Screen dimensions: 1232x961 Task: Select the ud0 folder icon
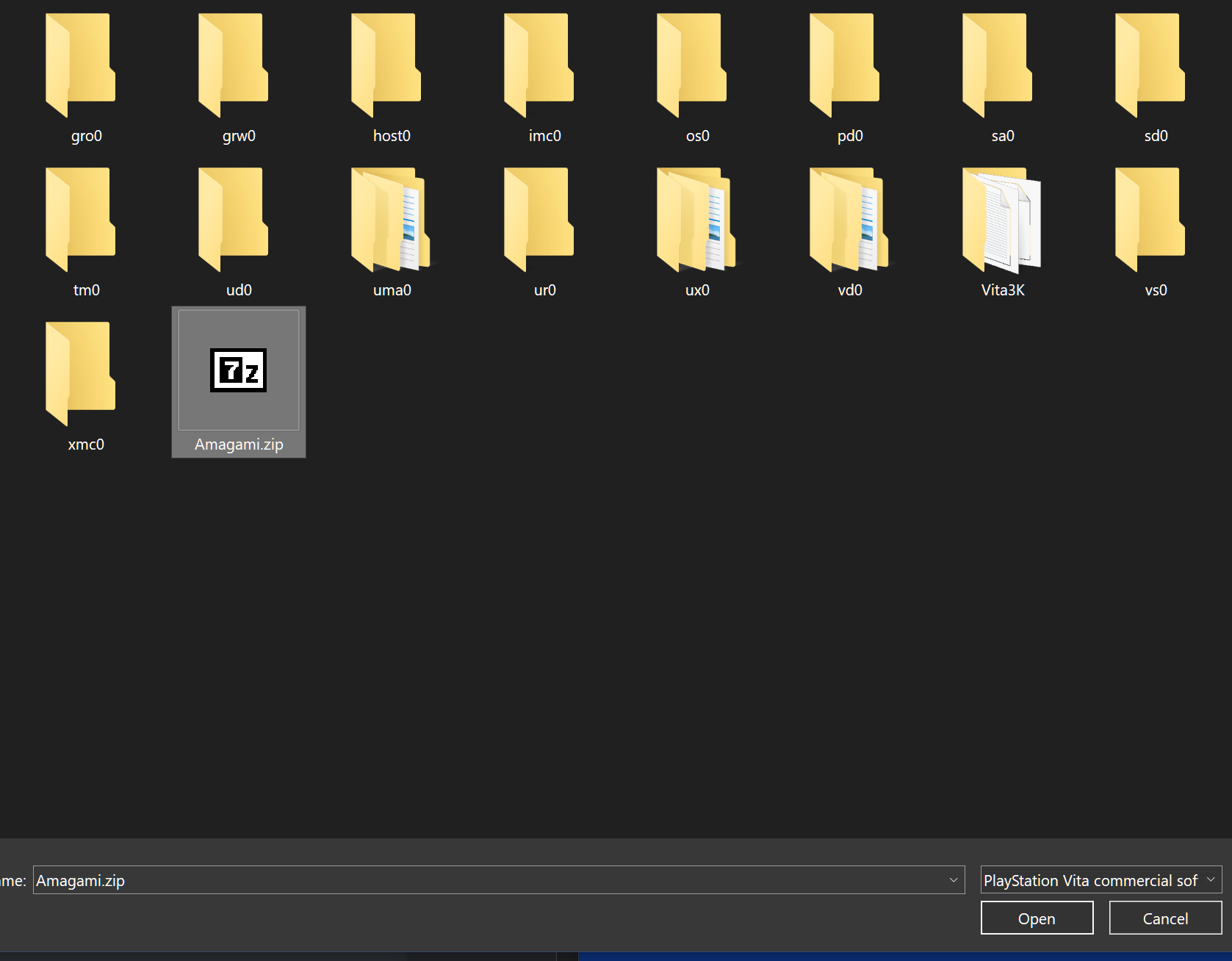233,219
